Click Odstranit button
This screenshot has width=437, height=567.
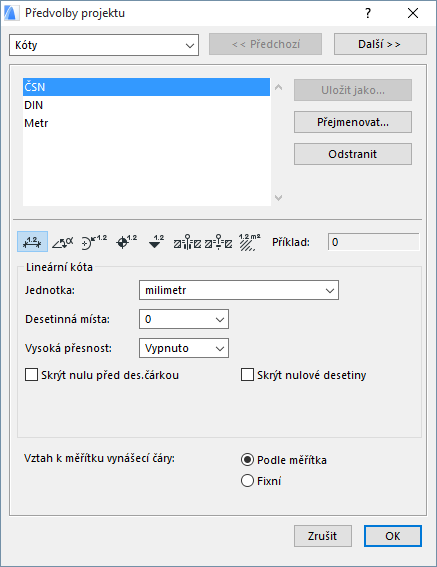pos(353,154)
